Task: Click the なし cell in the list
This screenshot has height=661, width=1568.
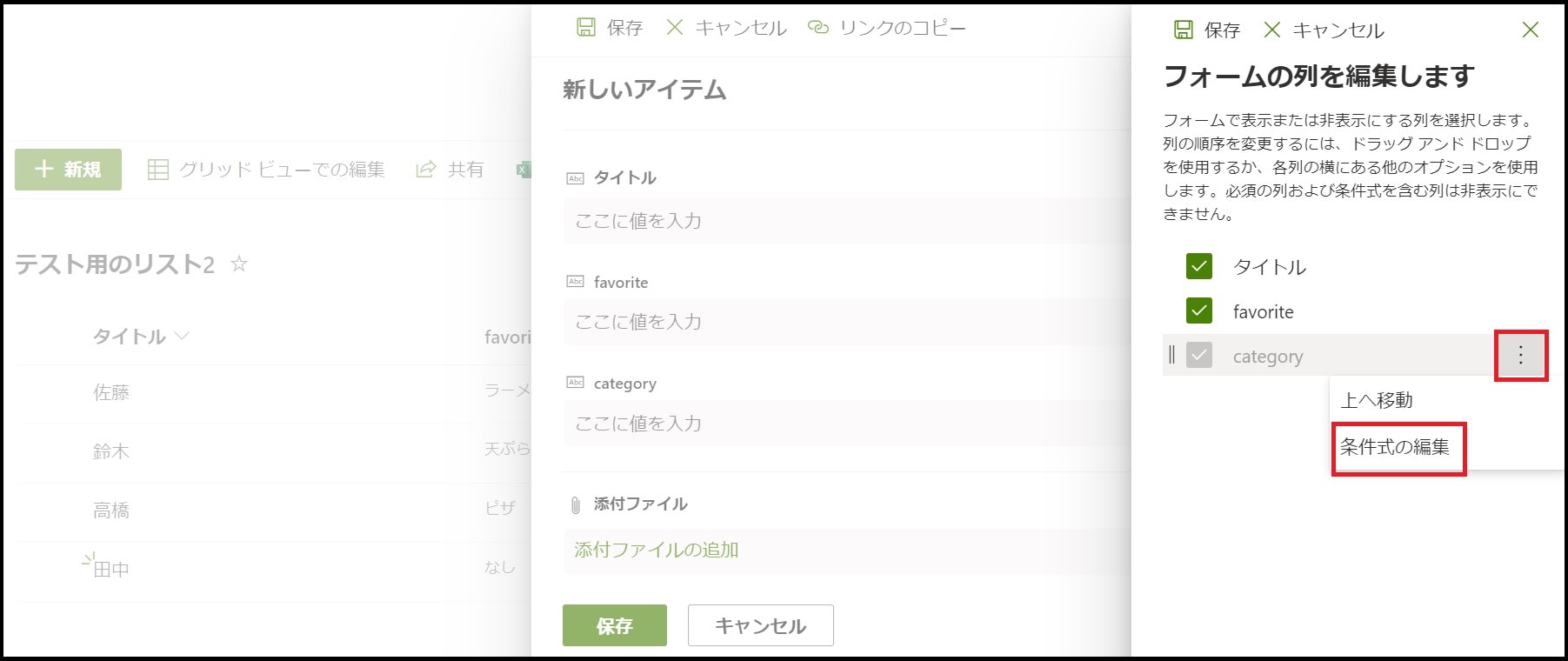Action: point(500,567)
